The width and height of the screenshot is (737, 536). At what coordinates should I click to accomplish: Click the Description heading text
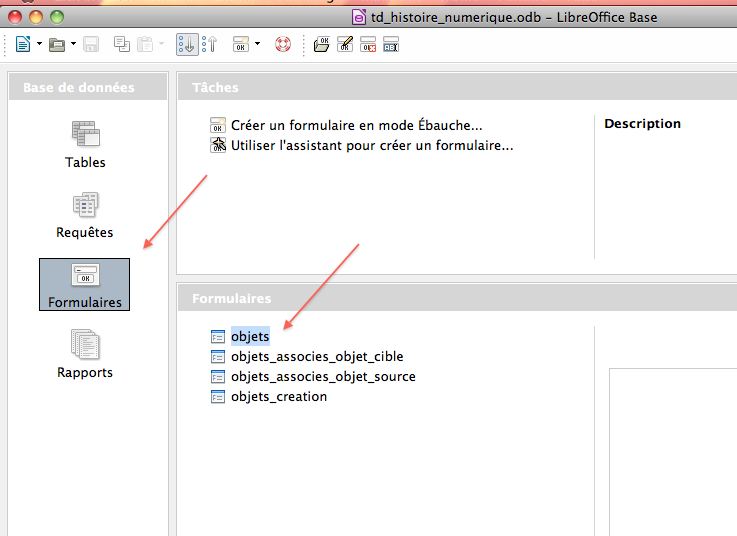click(x=643, y=124)
